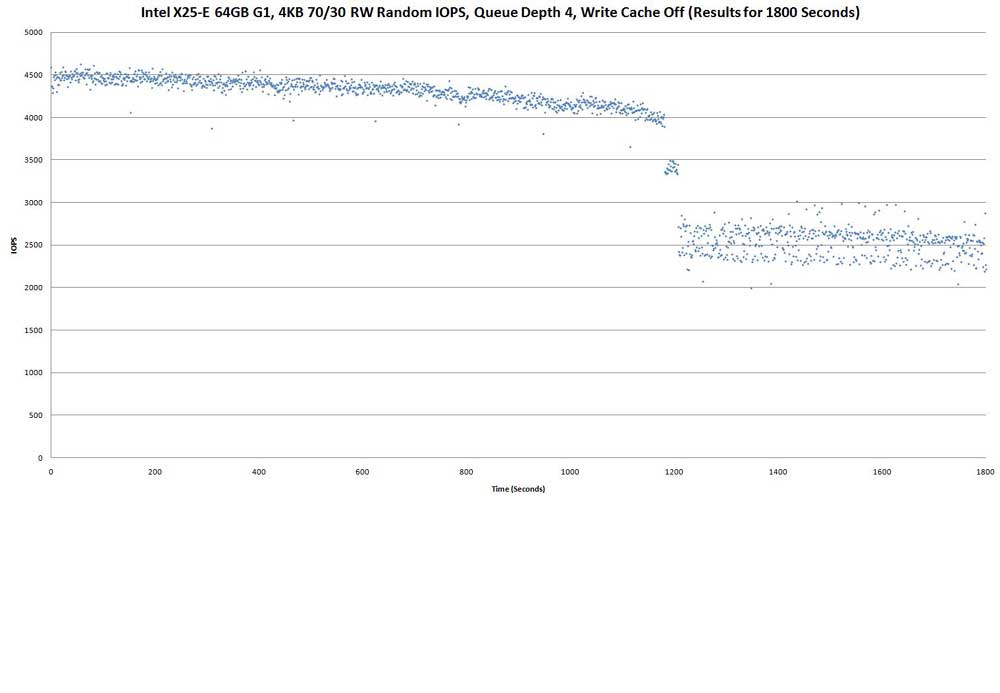Click the 1000 y-axis value
The image size is (1000, 693).
[34, 373]
